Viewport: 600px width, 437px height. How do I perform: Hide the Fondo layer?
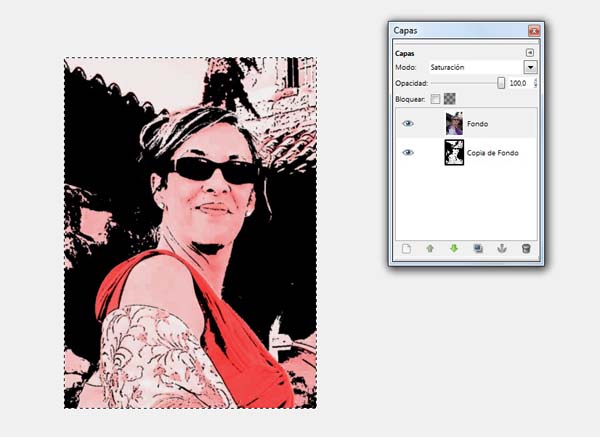pyautogui.click(x=408, y=123)
